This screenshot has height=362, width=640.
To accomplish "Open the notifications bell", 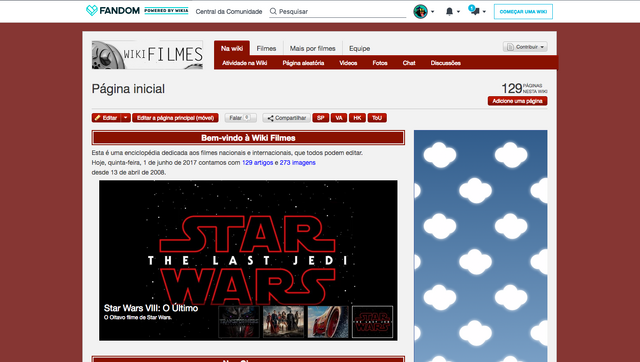I will [x=449, y=11].
